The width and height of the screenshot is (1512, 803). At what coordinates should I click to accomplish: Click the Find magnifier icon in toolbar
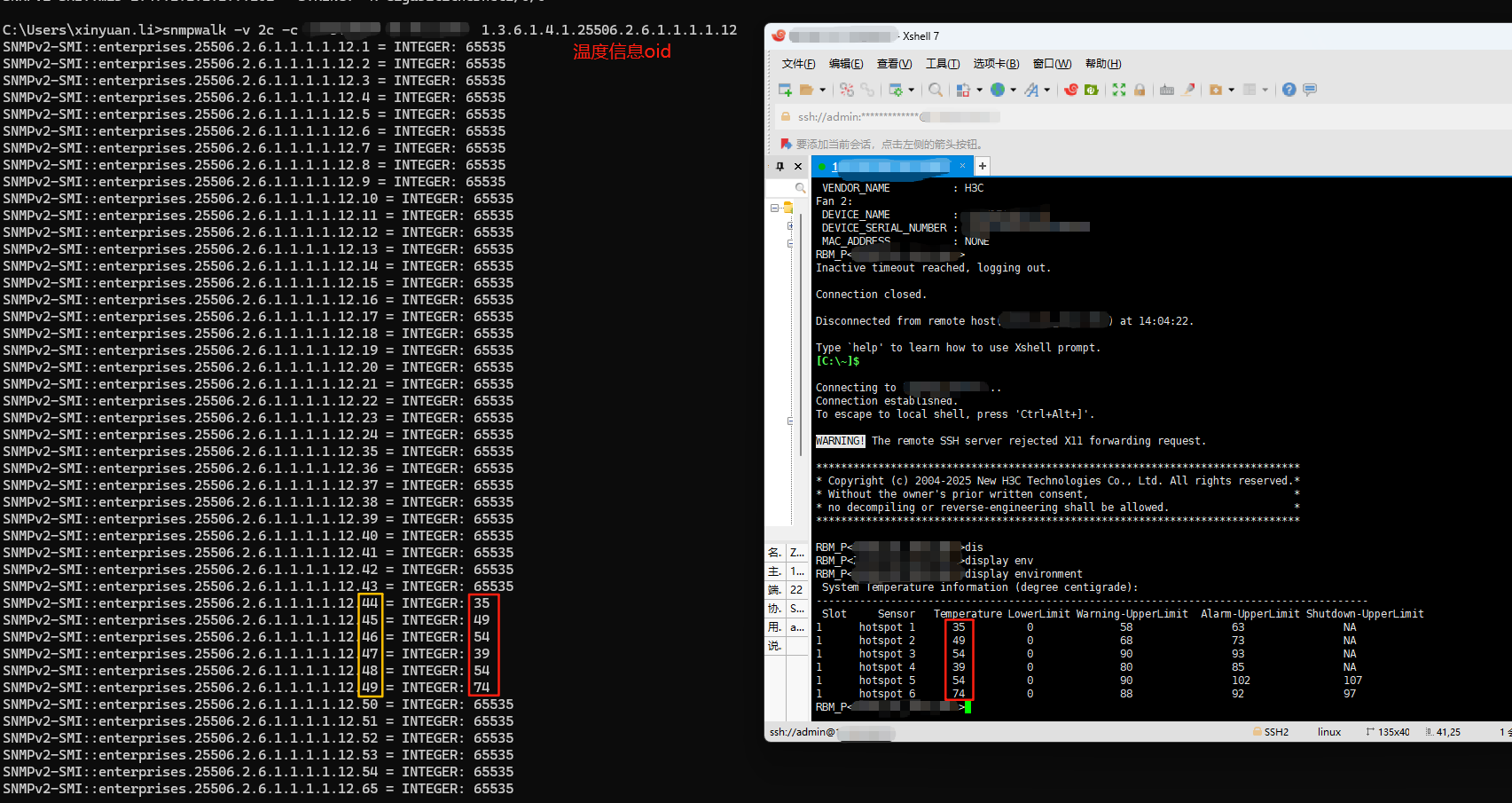[x=936, y=90]
